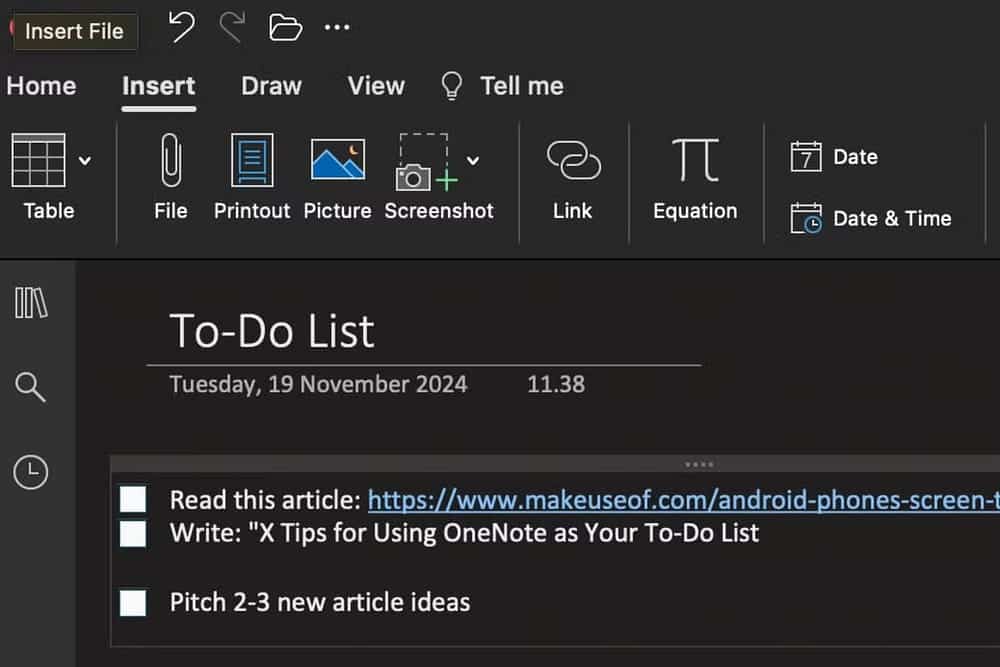Mark the Write article to-do complete
This screenshot has height=667, width=1000.
pos(133,533)
